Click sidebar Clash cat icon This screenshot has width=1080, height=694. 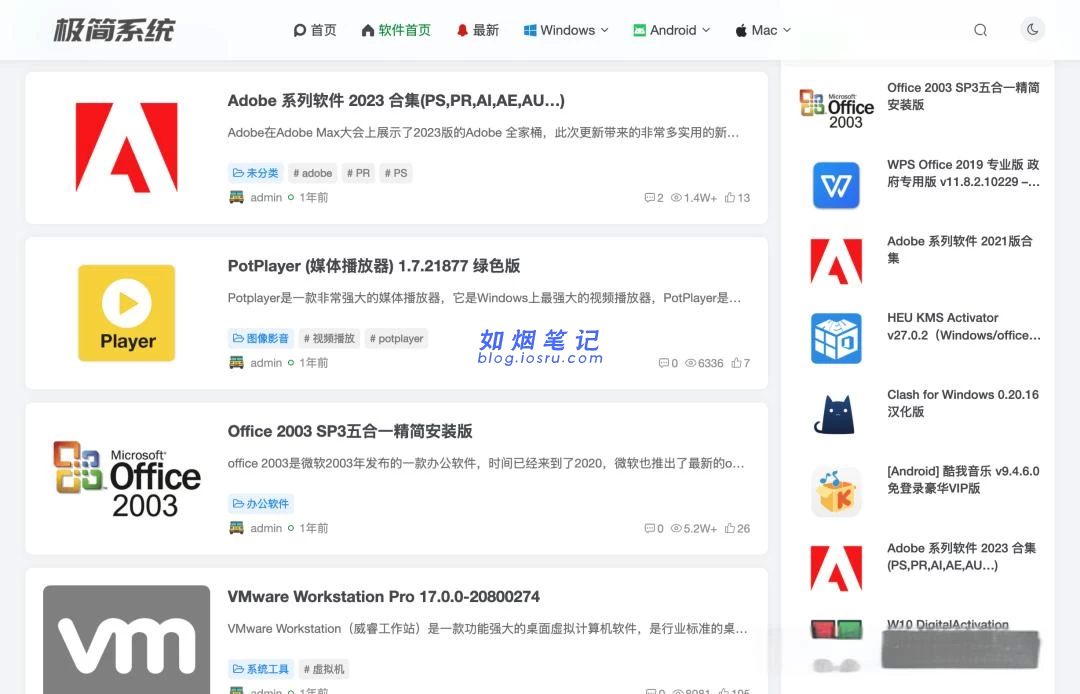(x=836, y=414)
